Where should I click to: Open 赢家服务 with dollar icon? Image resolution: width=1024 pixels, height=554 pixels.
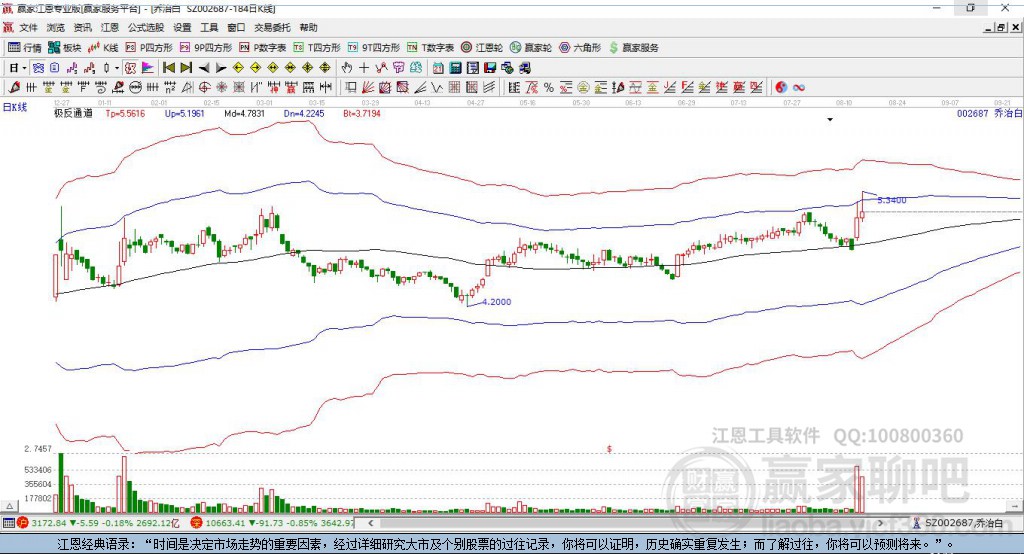click(634, 48)
